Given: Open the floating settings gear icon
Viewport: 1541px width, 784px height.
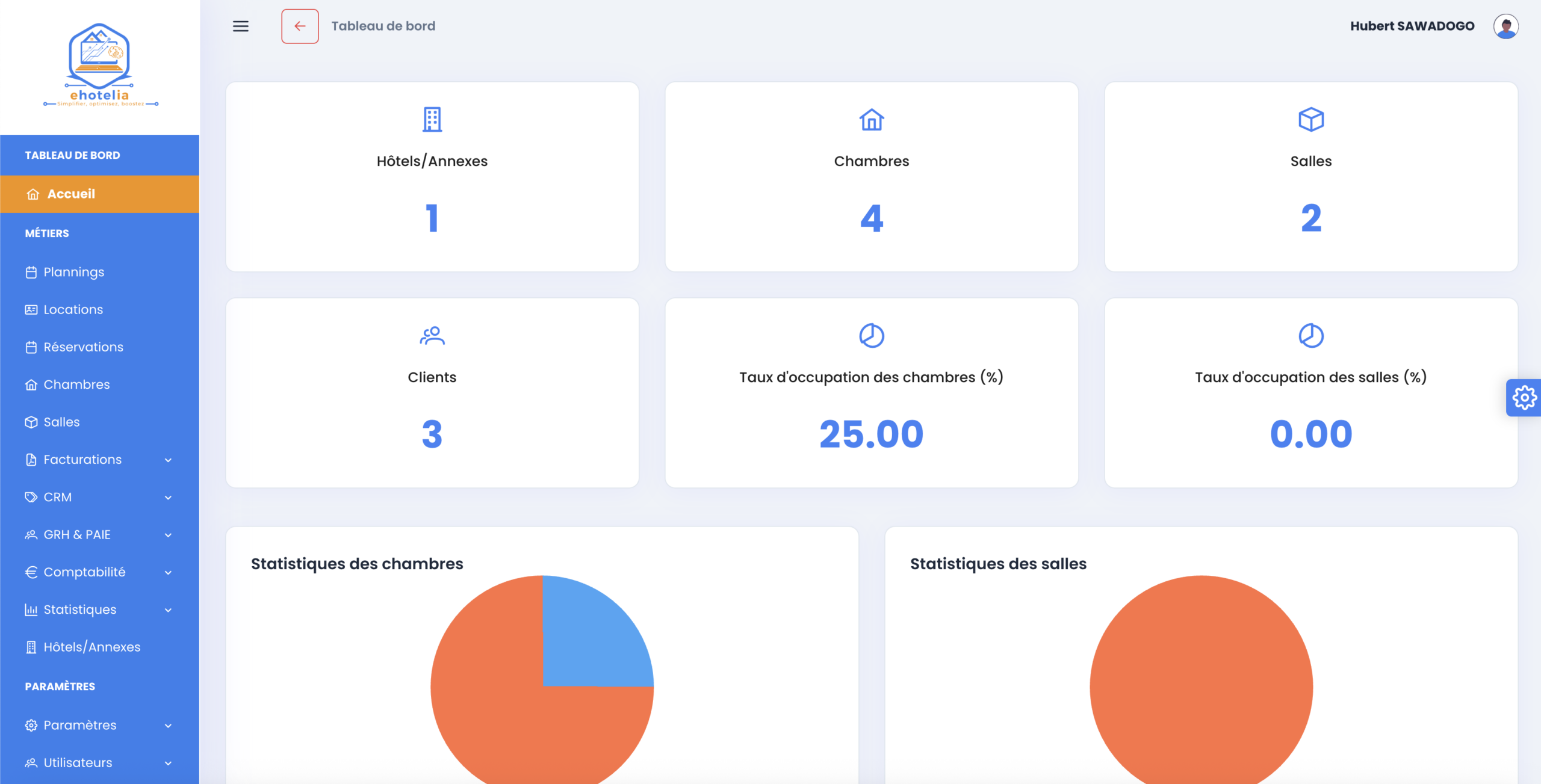Looking at the screenshot, I should coord(1524,398).
